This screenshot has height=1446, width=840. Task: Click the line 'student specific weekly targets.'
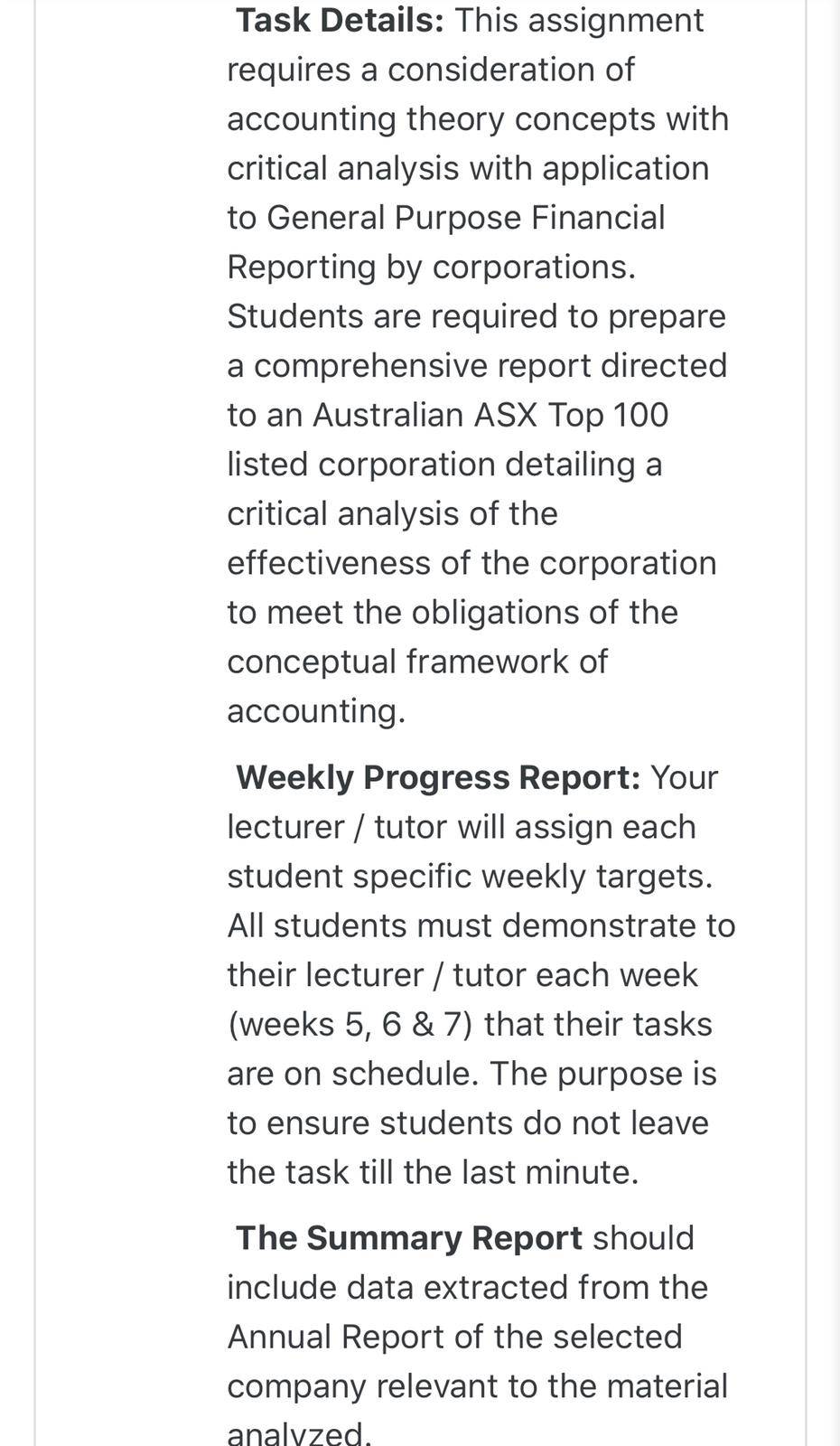pos(470,877)
